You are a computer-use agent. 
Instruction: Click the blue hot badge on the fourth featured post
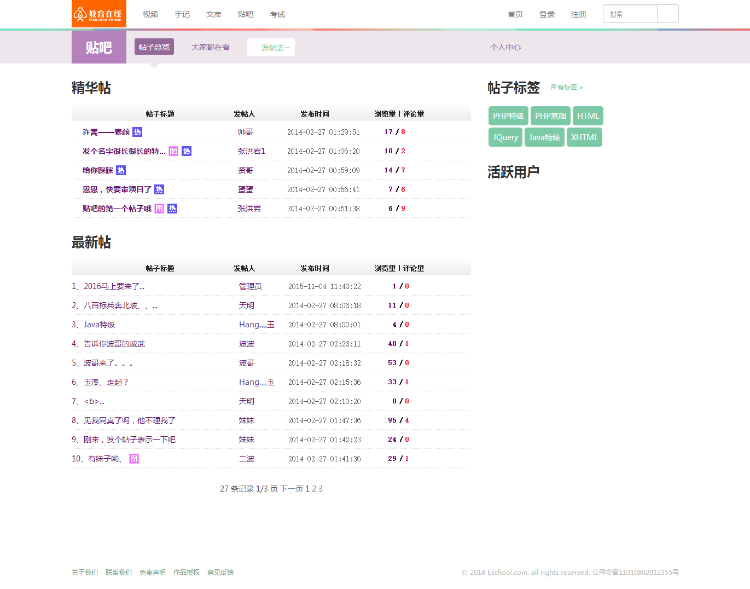point(159,189)
